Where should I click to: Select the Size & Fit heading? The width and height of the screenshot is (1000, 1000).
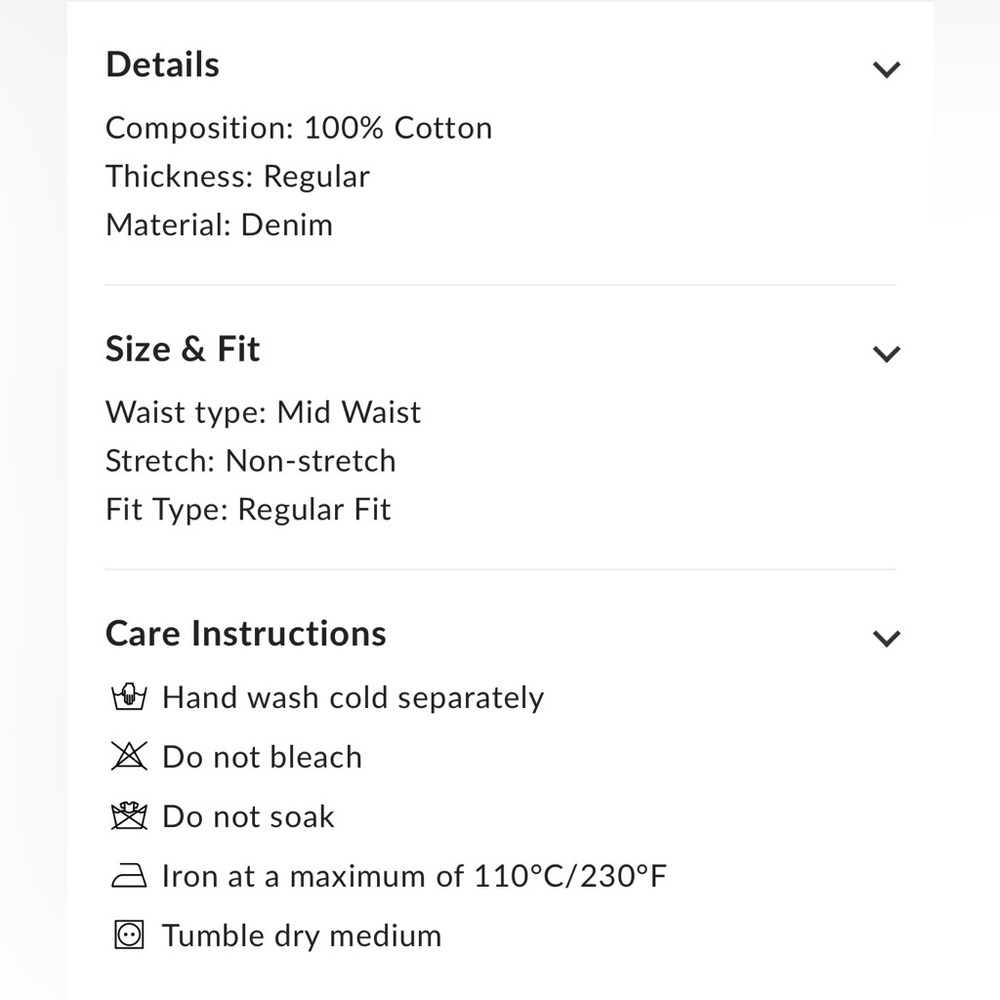[182, 349]
